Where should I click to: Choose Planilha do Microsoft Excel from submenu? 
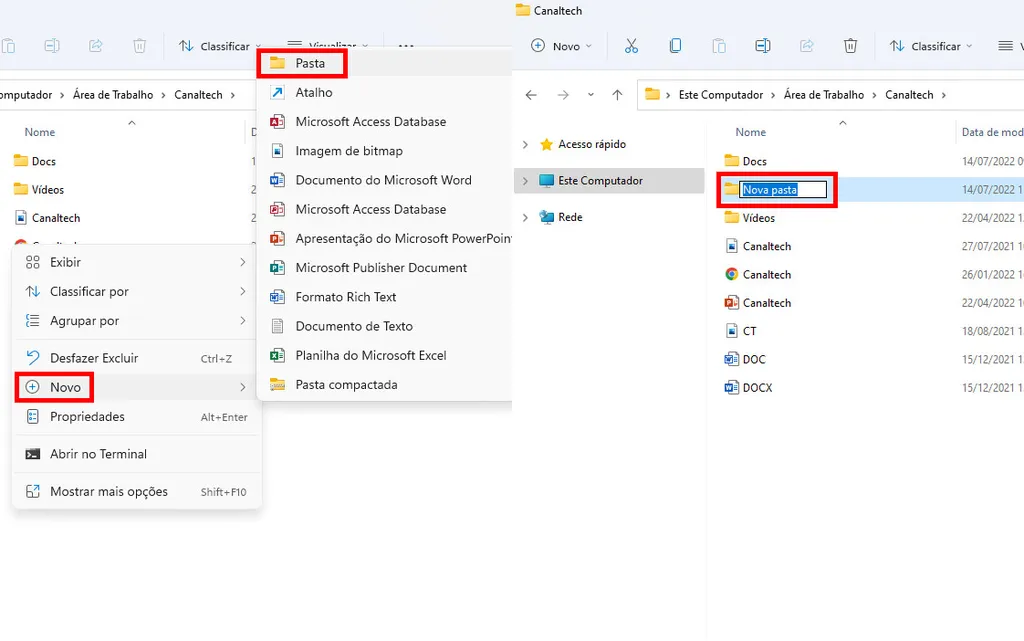click(x=370, y=355)
